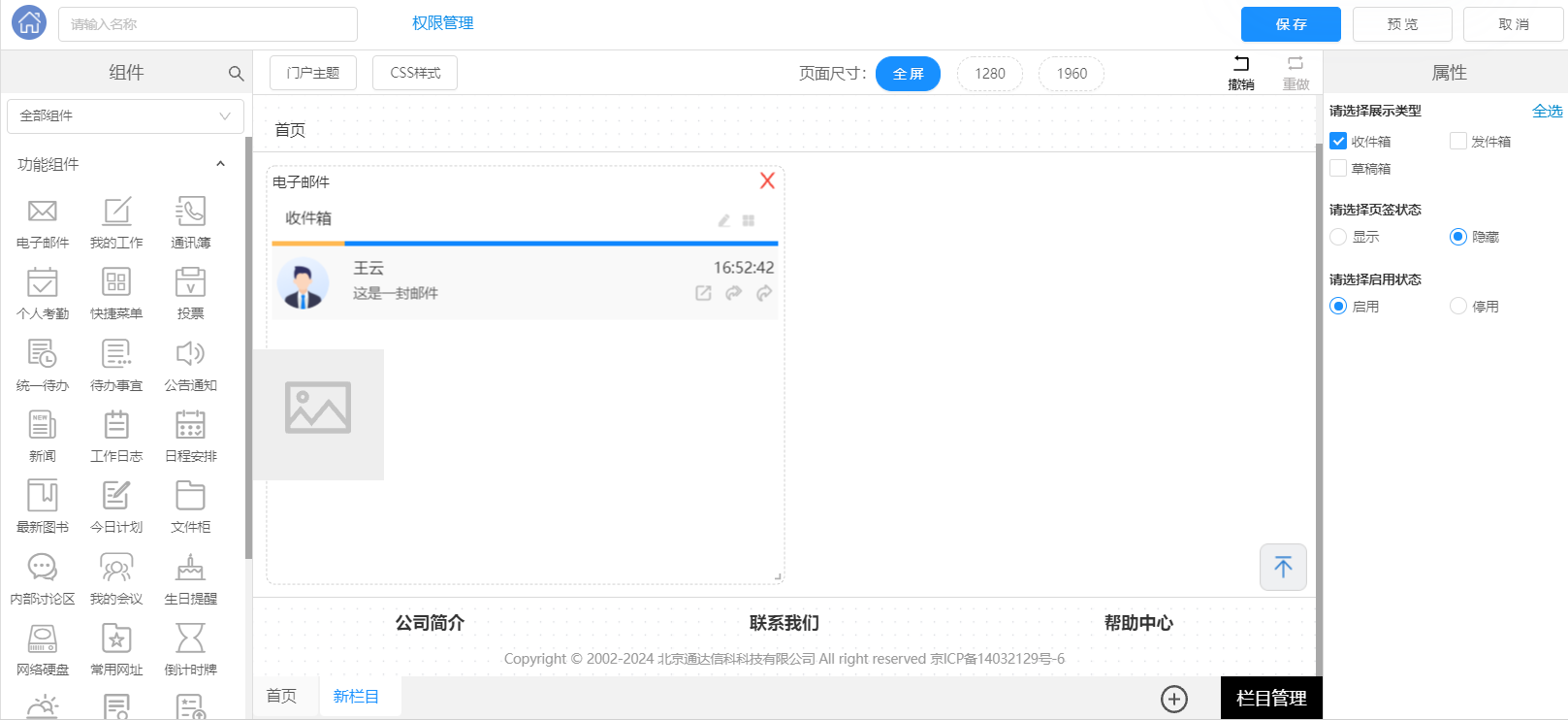Click the home icon at top left
1568x720 pixels.
pos(29,22)
